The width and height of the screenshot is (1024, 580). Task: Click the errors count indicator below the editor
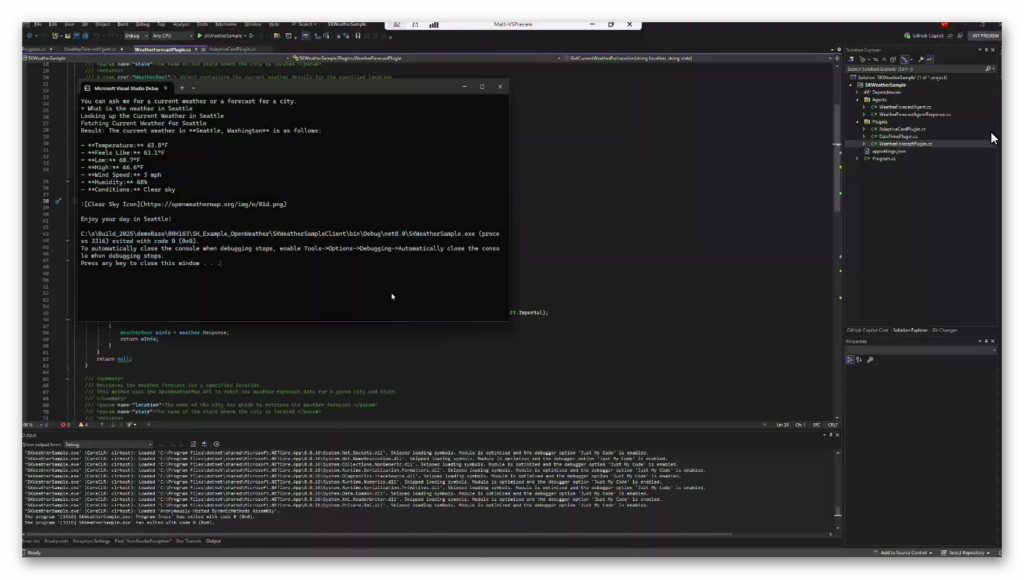click(x=65, y=425)
